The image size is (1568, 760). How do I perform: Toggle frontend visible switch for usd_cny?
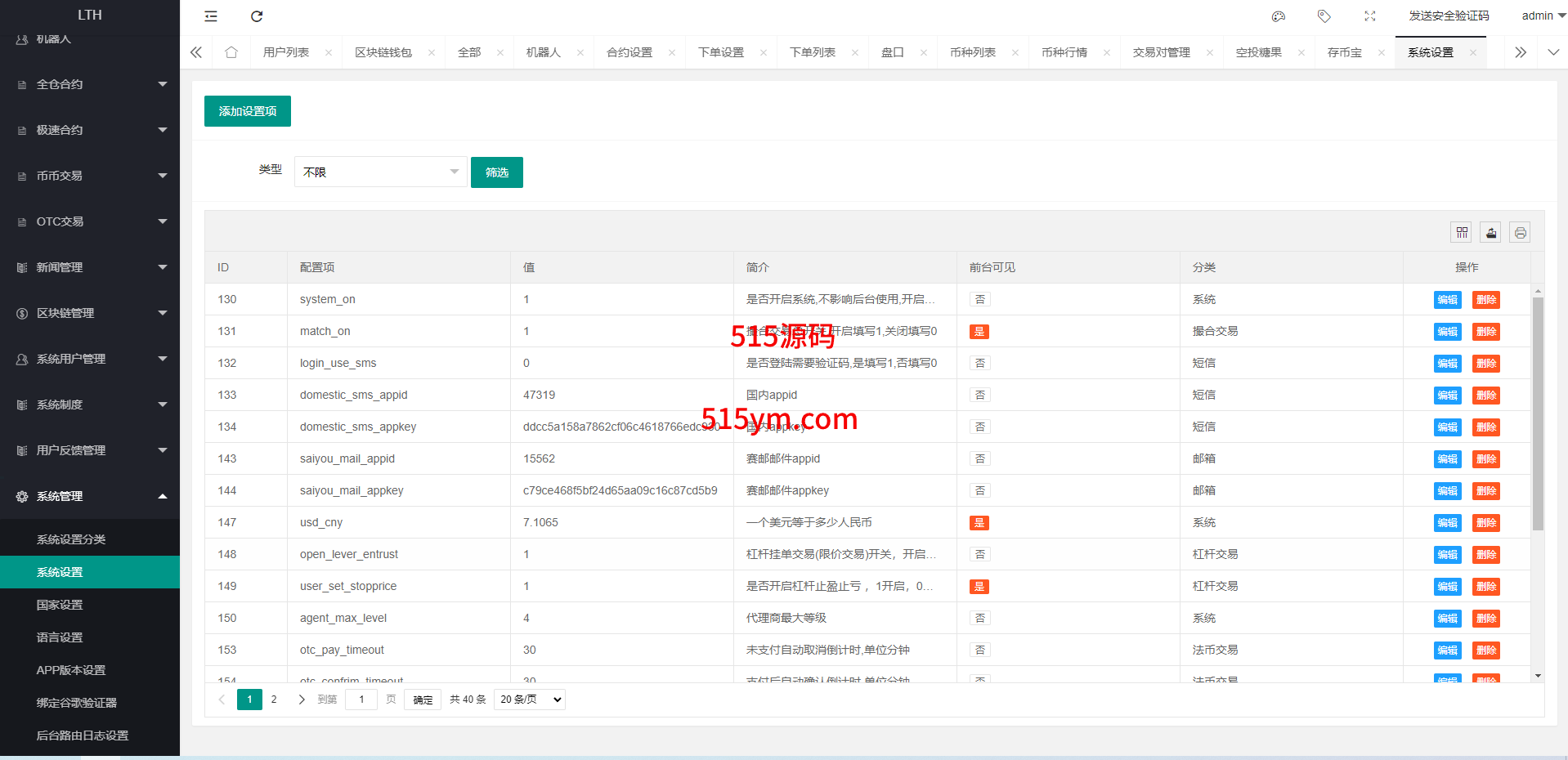979,523
